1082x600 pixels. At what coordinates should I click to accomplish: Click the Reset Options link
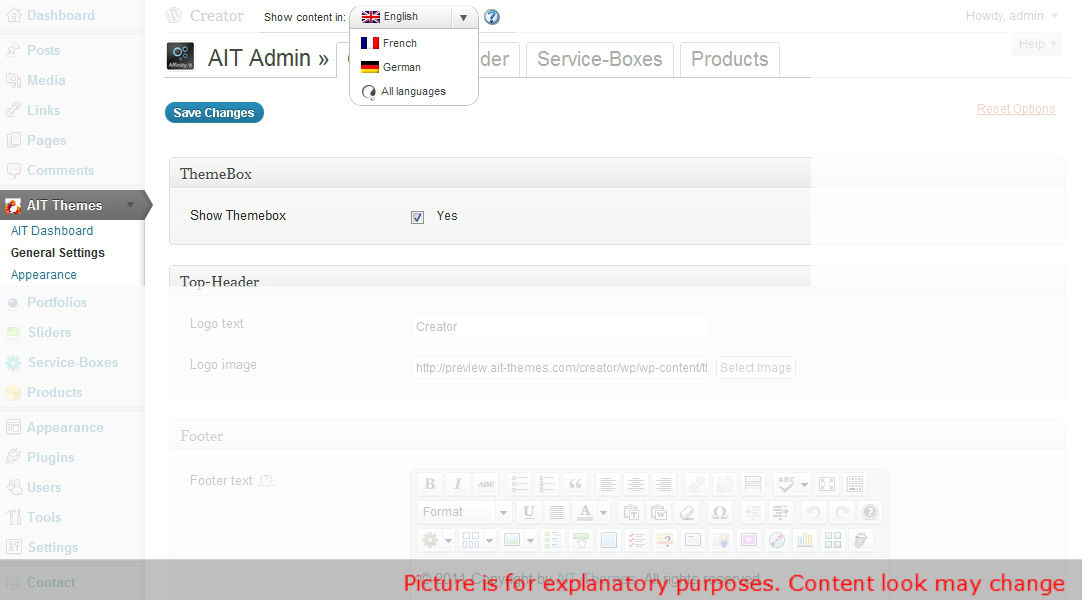[1015, 109]
